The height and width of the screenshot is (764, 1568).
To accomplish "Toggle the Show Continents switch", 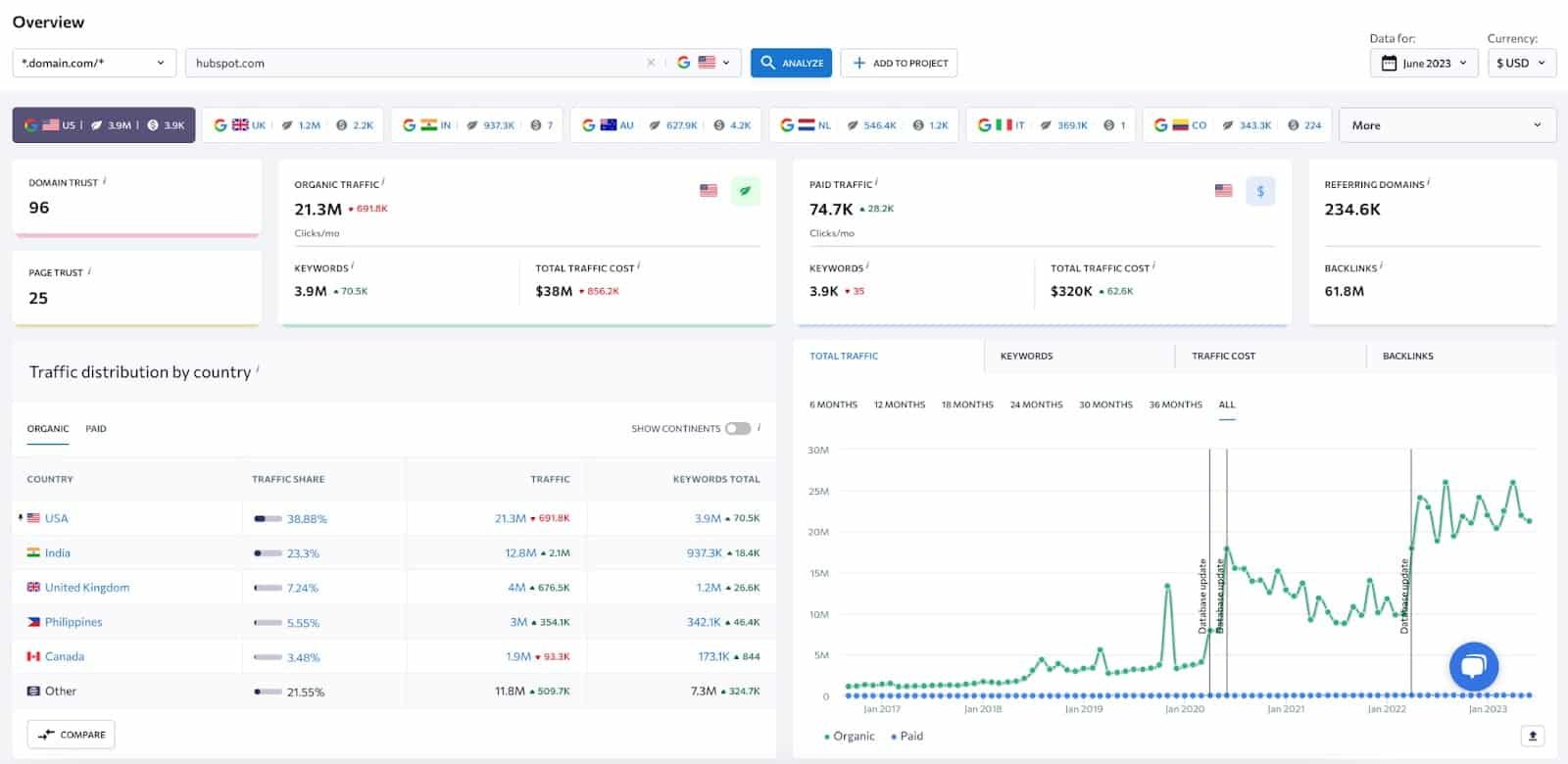I will click(x=738, y=428).
